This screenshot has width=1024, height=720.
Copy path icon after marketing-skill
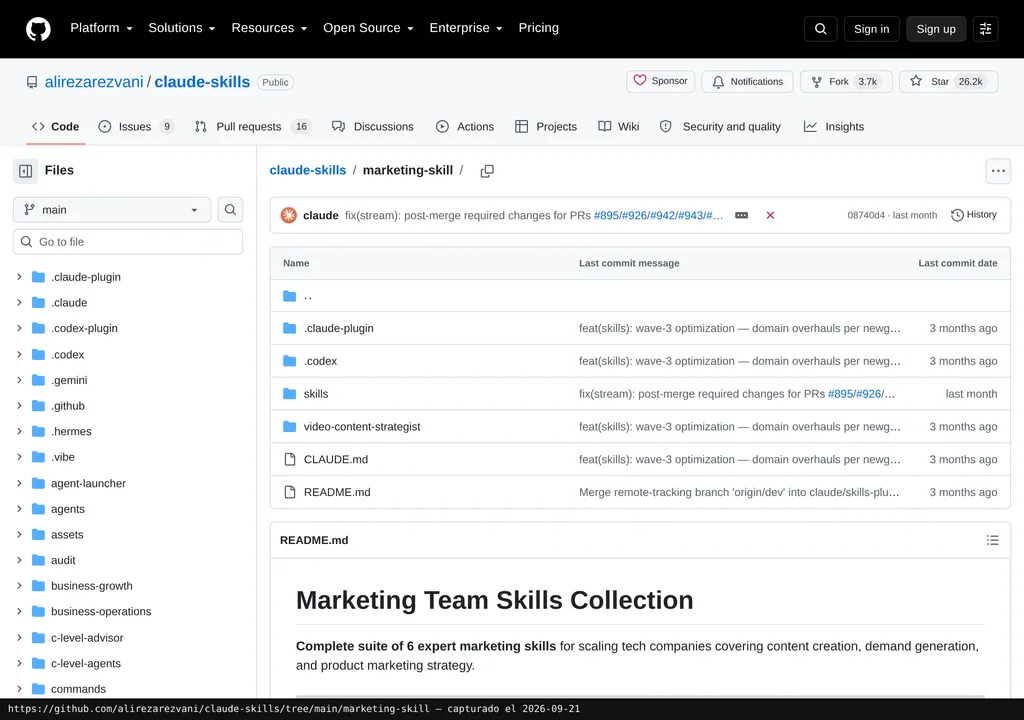(487, 171)
